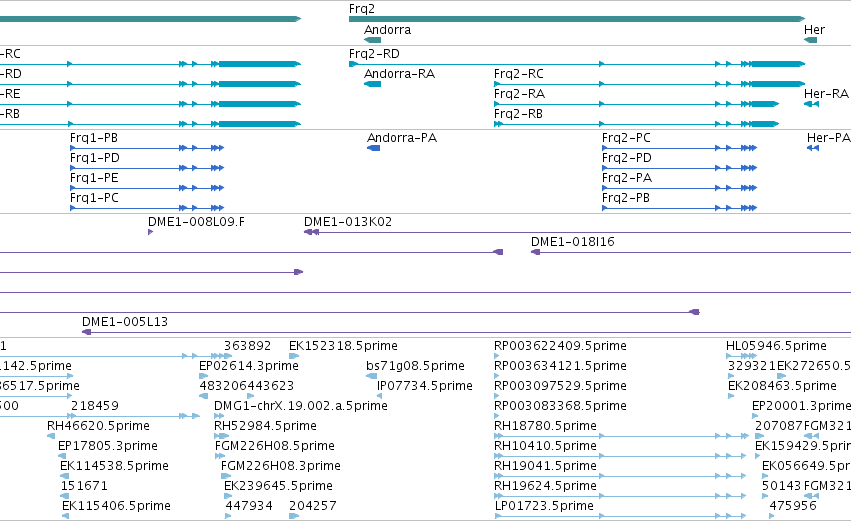The width and height of the screenshot is (851, 521).
Task: Select the Frq1-PC protein label
Action: (94, 198)
